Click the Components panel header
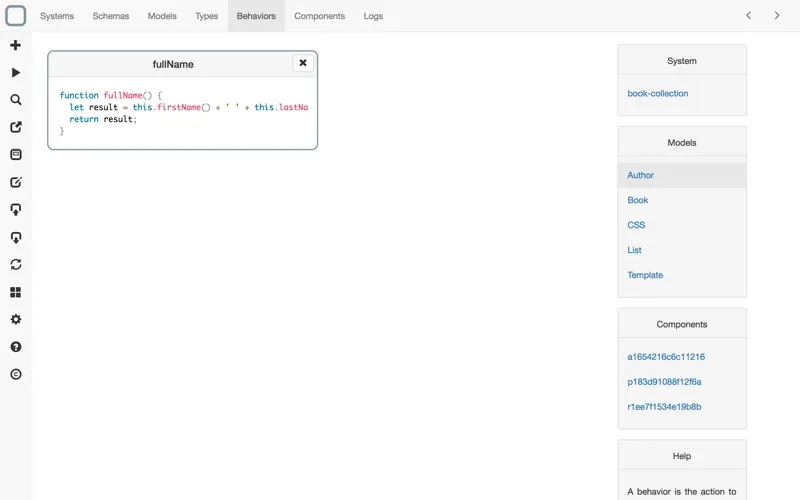Image resolution: width=800 pixels, height=500 pixels. [682, 324]
